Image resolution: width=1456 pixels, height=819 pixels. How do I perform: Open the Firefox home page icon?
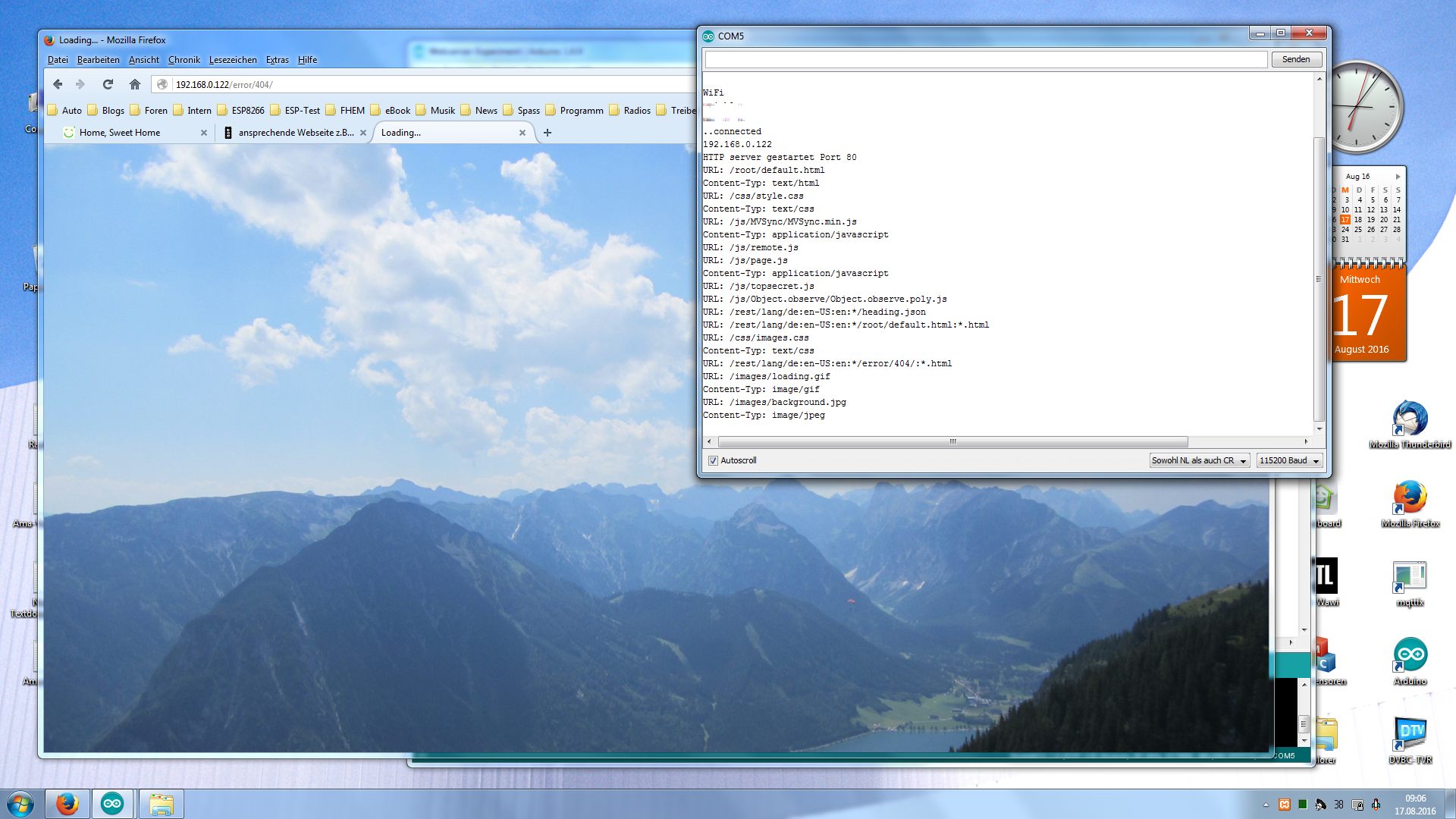click(x=135, y=84)
